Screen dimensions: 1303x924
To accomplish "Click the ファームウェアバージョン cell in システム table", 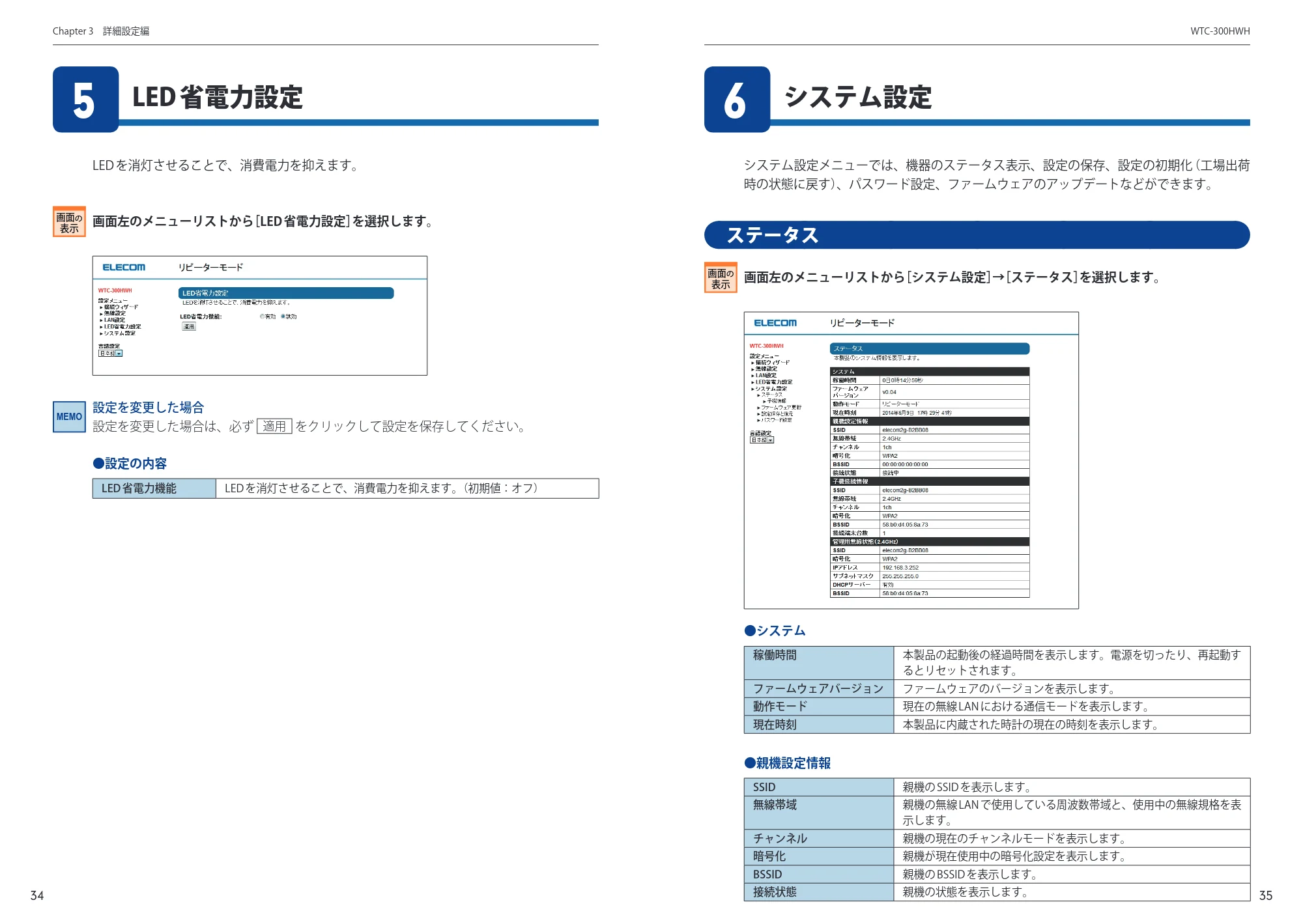I will [819, 689].
